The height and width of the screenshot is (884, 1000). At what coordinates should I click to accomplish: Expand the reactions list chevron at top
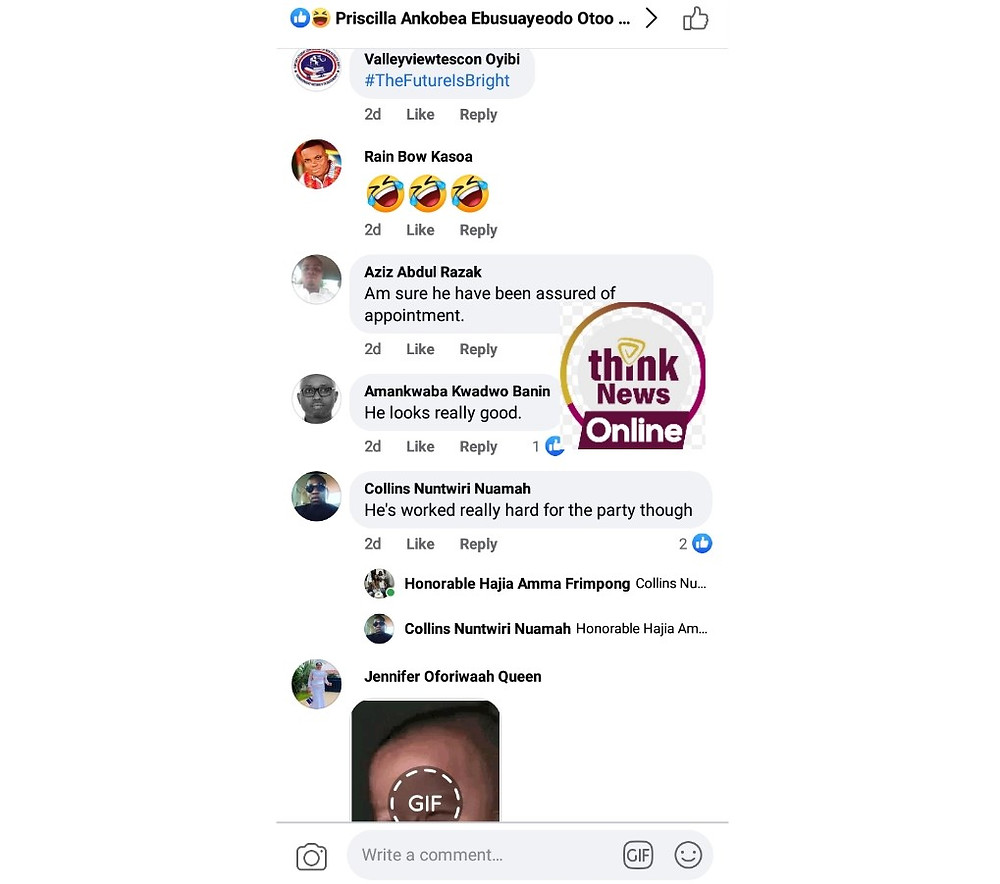[651, 18]
